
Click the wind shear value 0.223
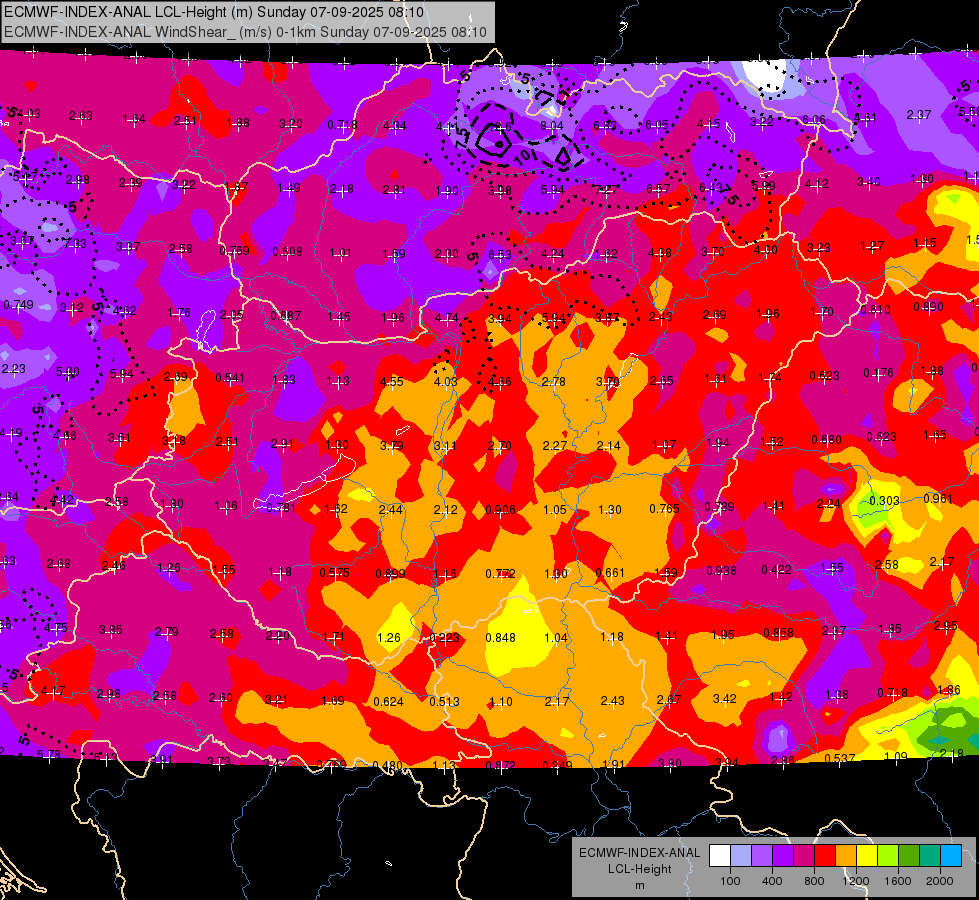[445, 638]
